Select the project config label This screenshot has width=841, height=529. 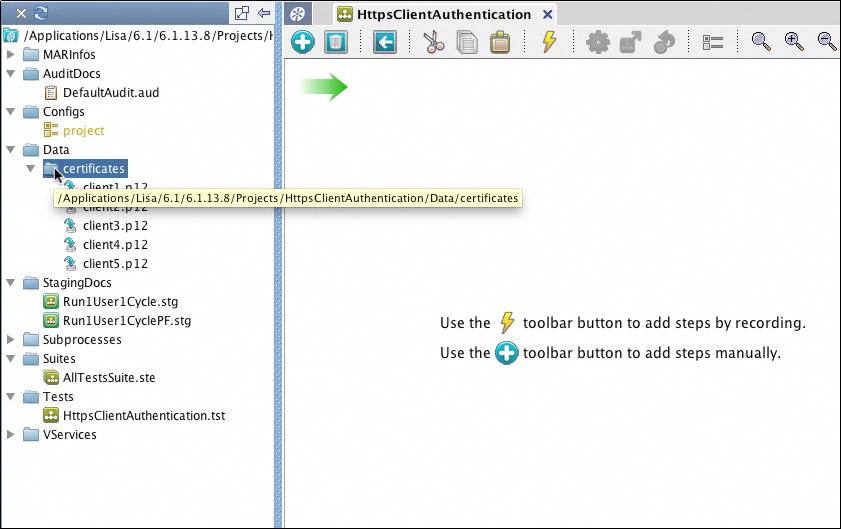click(x=84, y=130)
